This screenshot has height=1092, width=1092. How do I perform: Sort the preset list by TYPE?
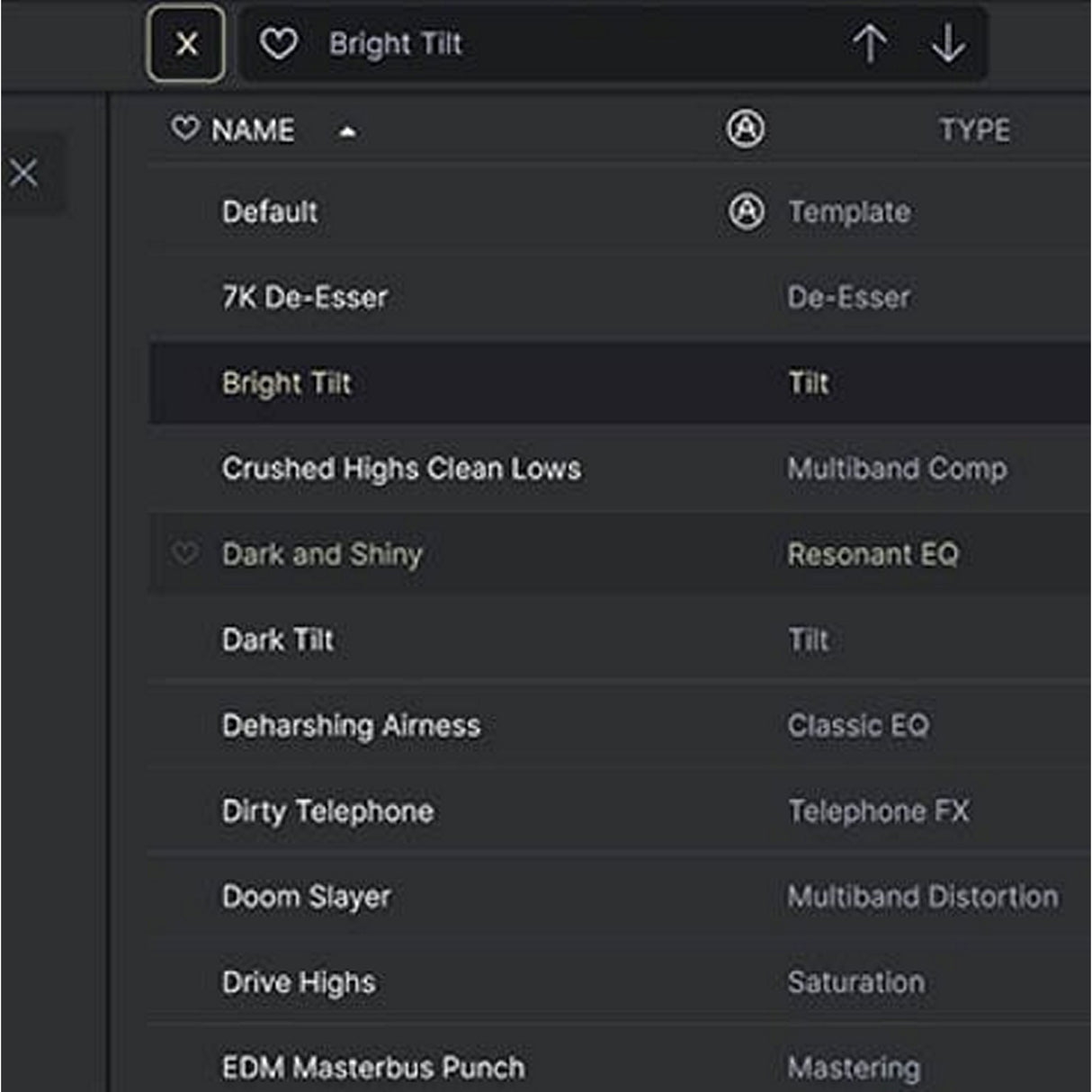(974, 130)
